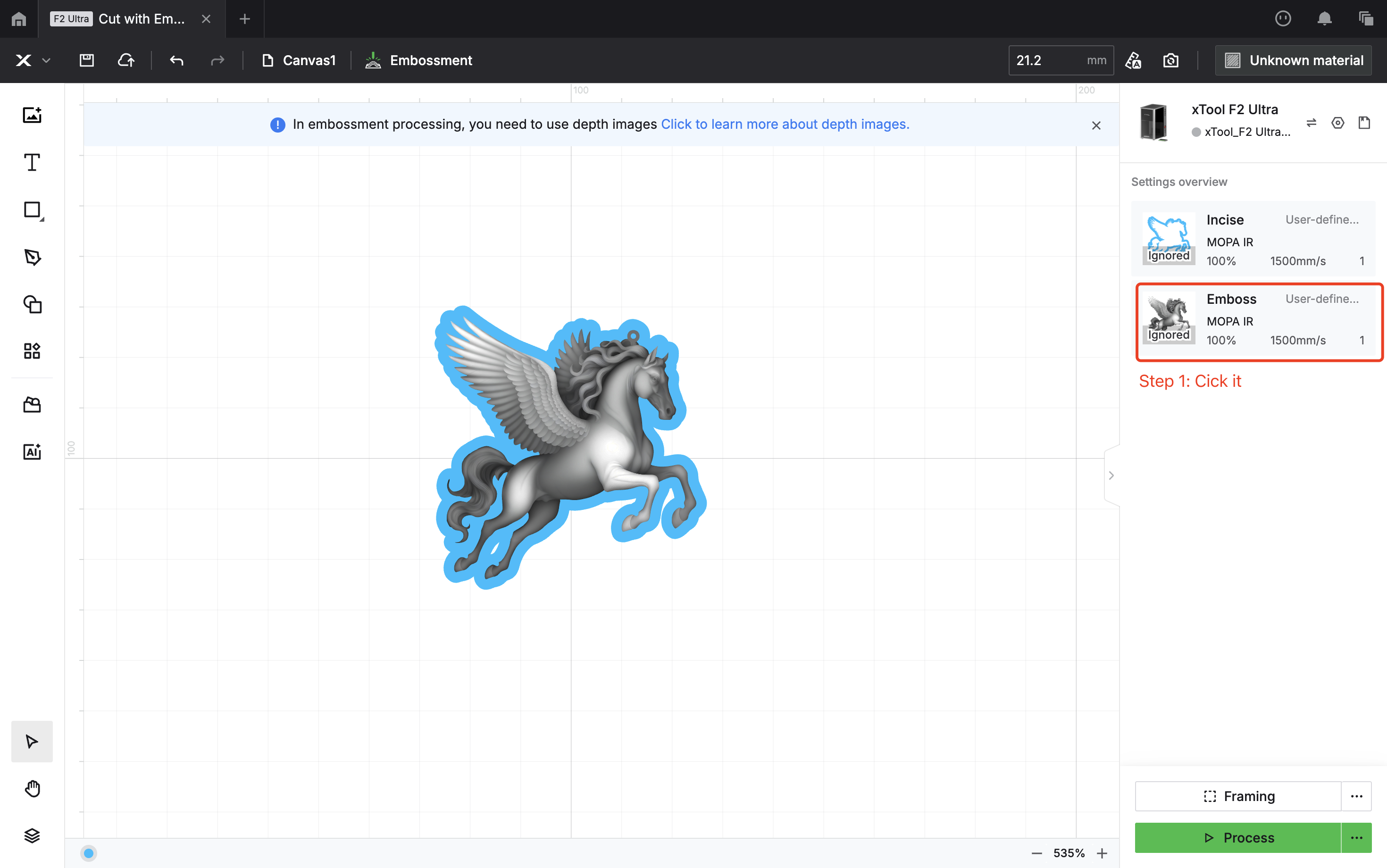Select the xTool F2 Ultra device
This screenshot has width=1387, height=868.
pyautogui.click(x=1214, y=121)
